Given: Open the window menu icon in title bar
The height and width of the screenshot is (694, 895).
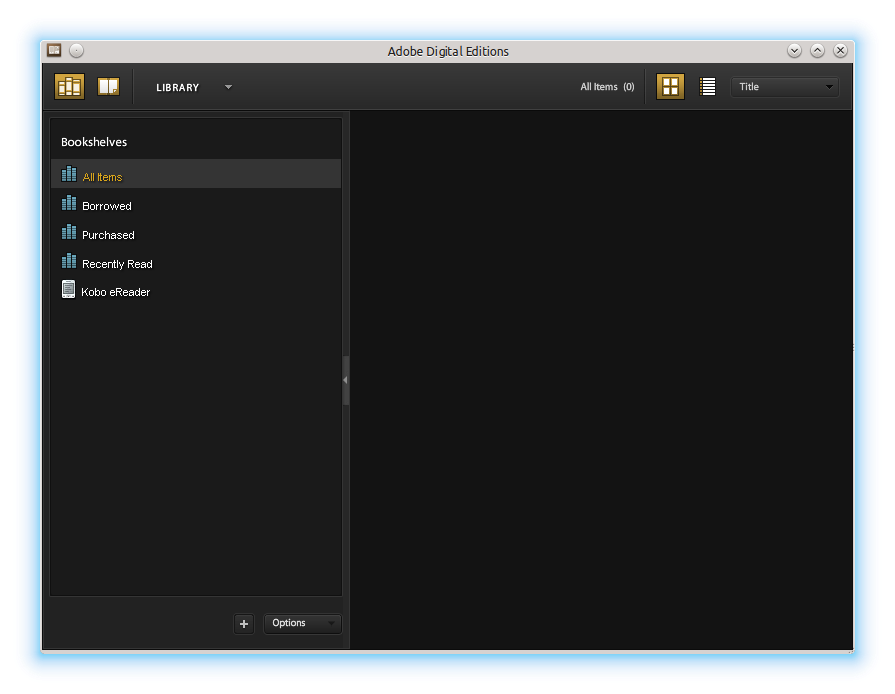Looking at the screenshot, I should coord(54,51).
